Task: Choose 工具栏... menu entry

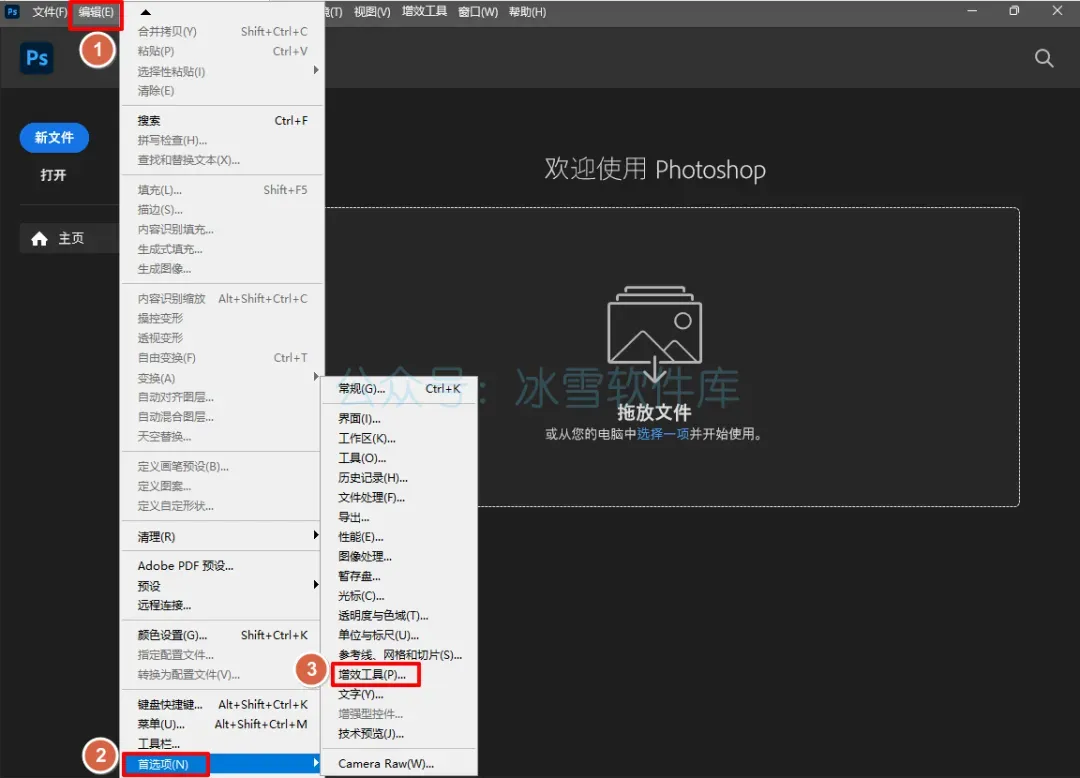Action: (x=222, y=744)
